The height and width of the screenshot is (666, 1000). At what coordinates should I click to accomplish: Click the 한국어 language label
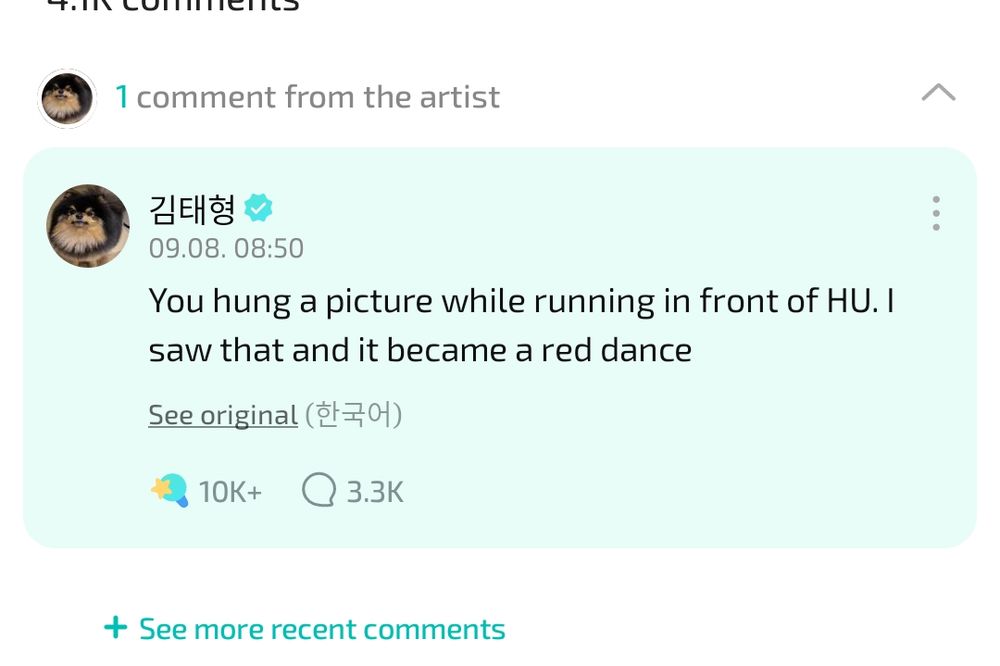[353, 414]
